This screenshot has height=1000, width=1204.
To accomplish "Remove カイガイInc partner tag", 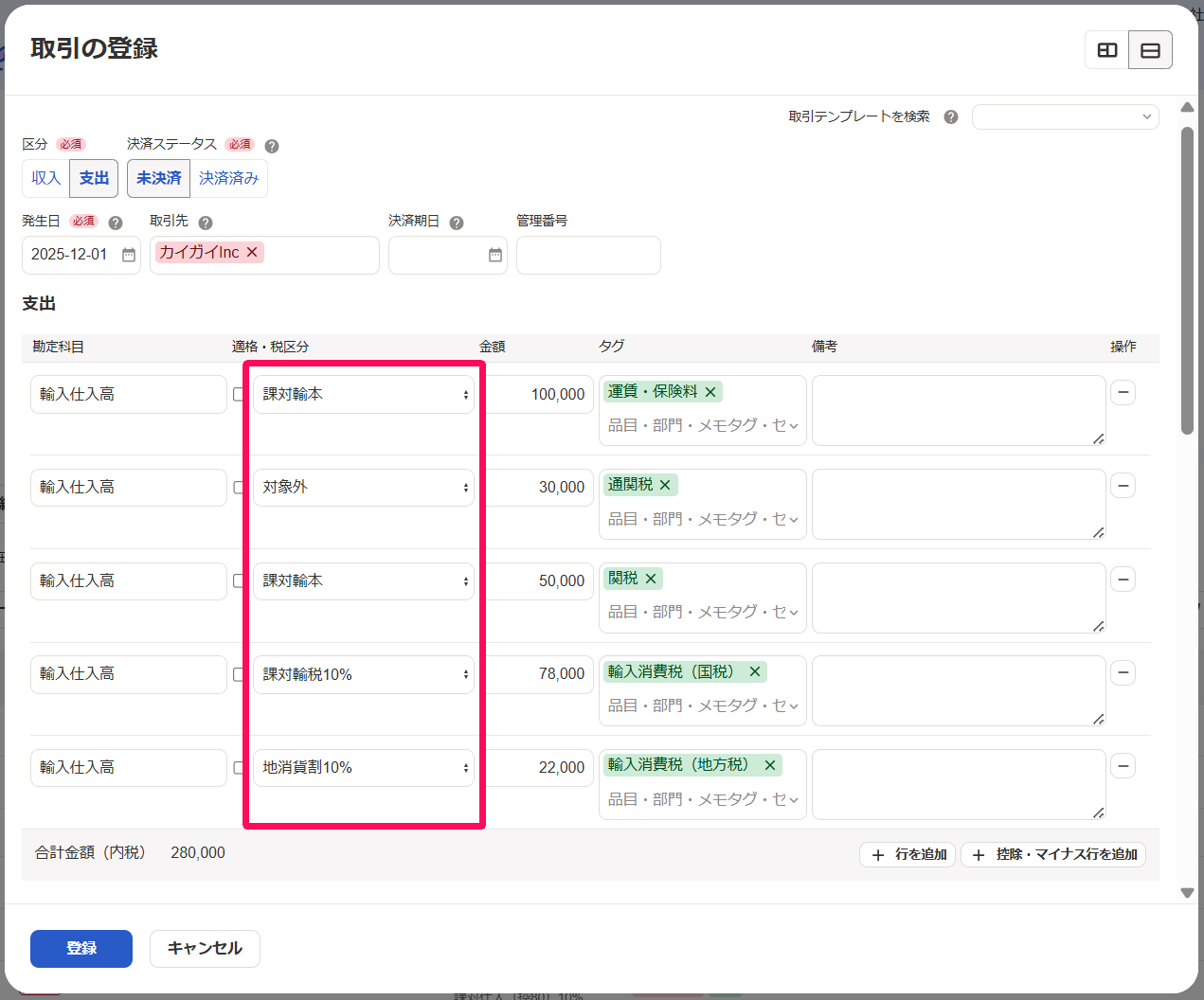I will 252,252.
